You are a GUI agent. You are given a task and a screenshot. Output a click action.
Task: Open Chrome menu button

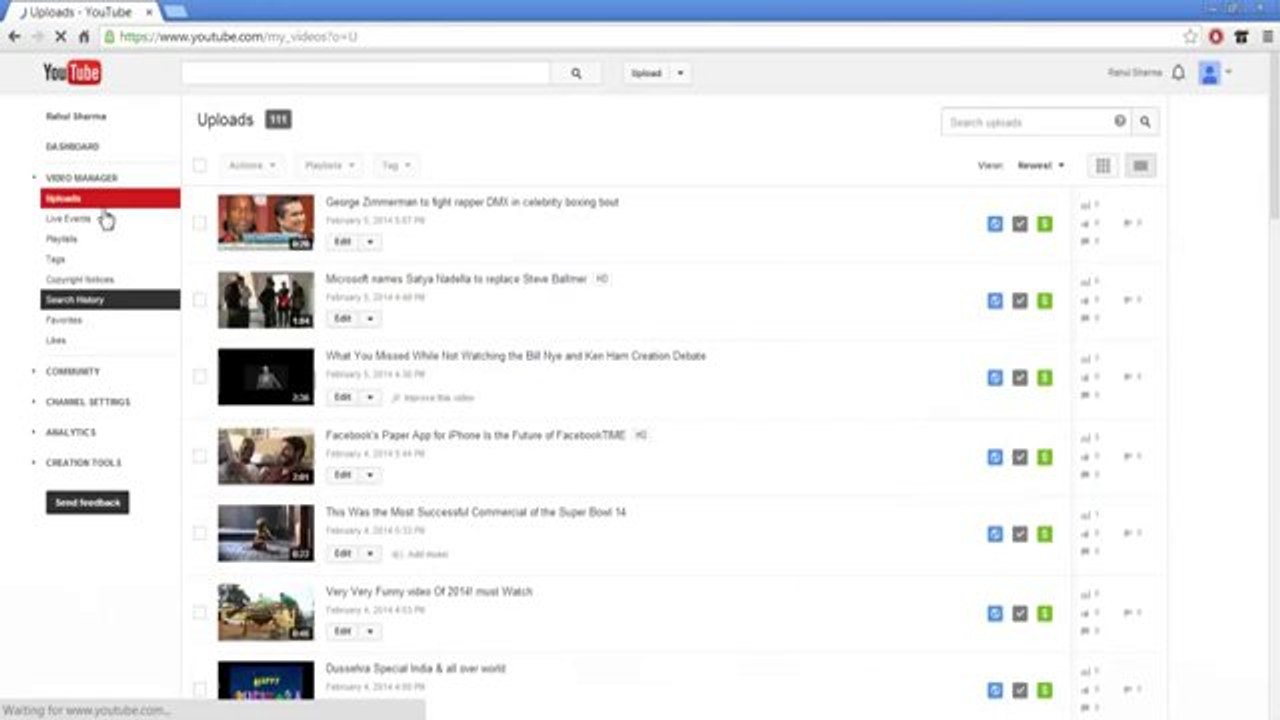(1266, 36)
